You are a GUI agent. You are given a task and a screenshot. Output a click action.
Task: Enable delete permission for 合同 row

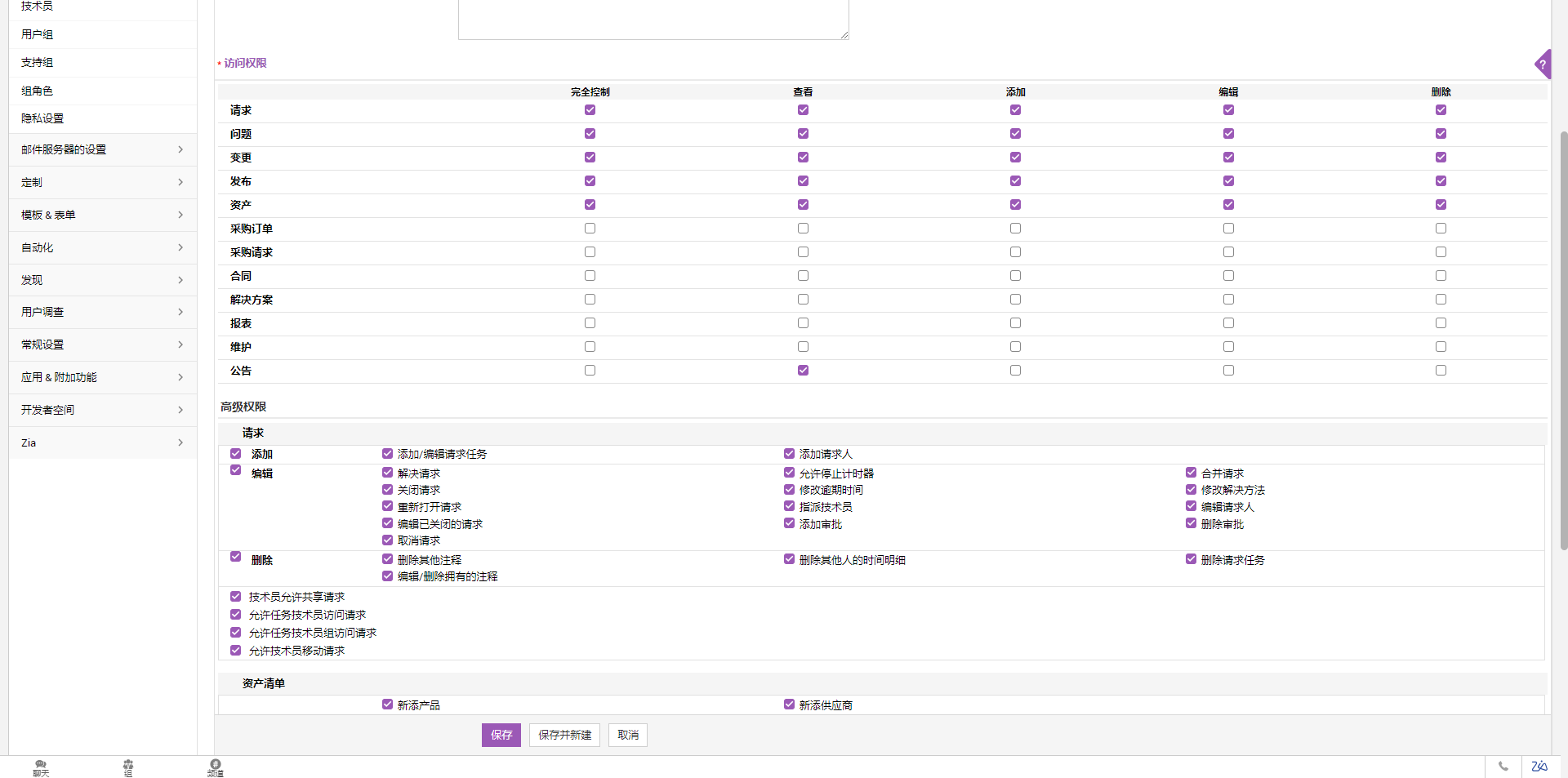coord(1441,276)
